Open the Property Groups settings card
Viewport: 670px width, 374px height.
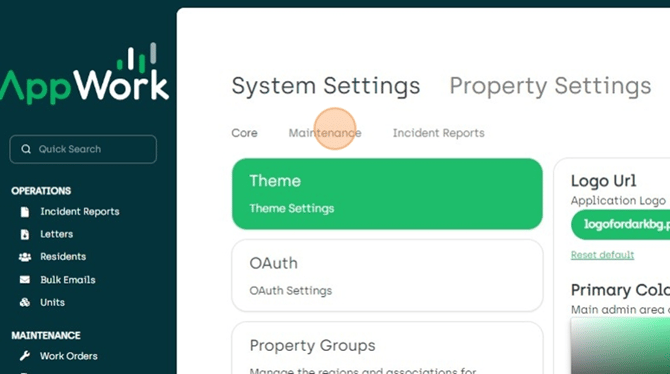(387, 348)
